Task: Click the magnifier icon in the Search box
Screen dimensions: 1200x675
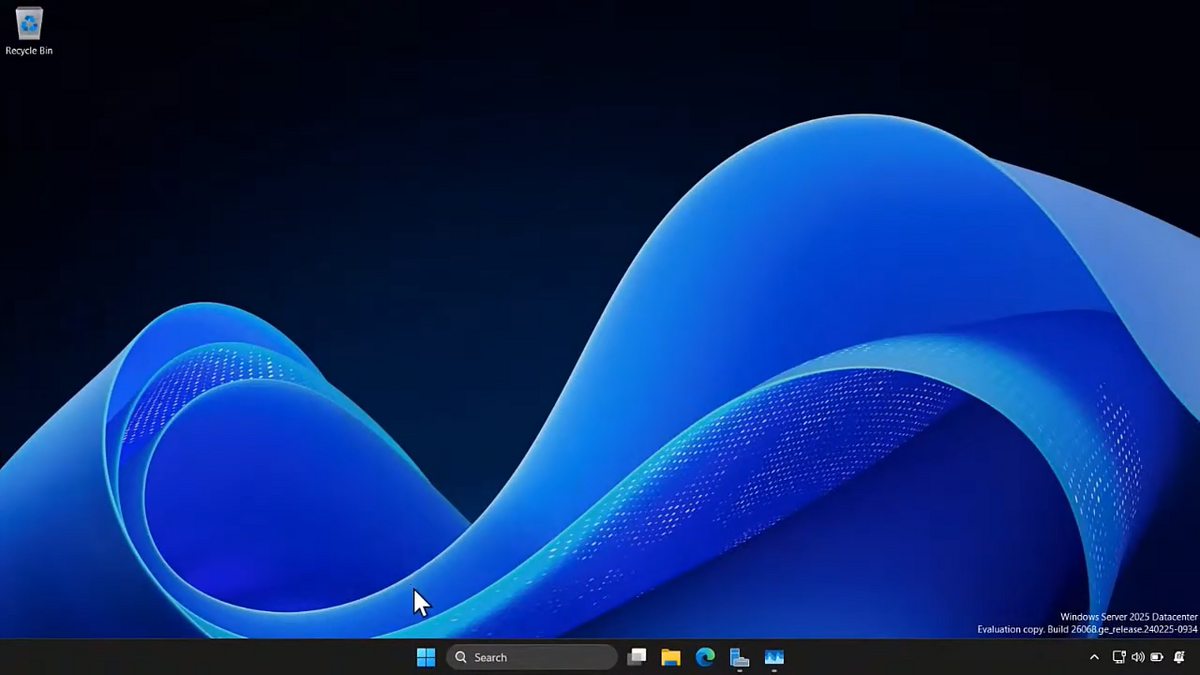Action: [461, 657]
